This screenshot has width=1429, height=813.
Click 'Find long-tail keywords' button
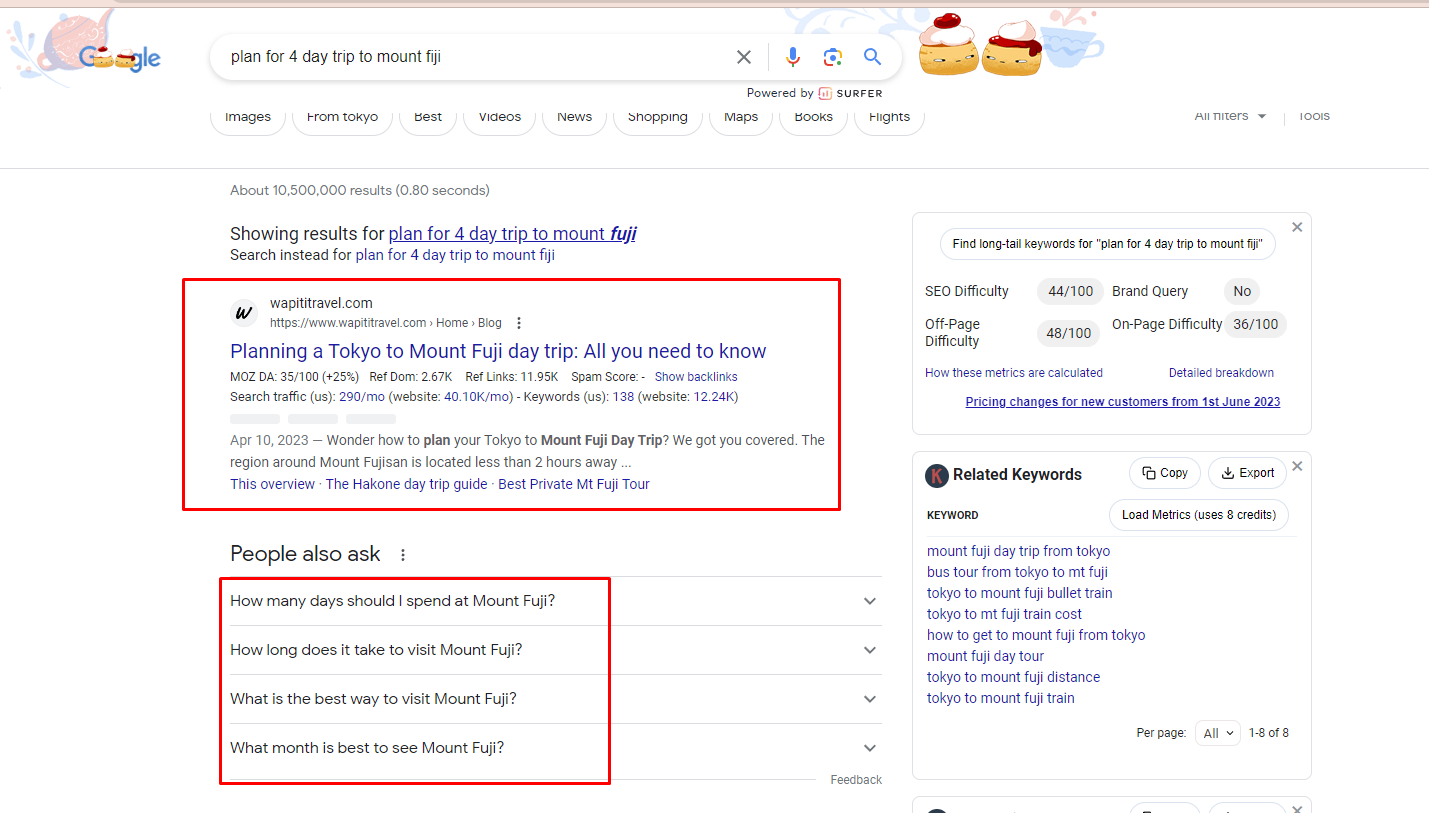(1107, 244)
